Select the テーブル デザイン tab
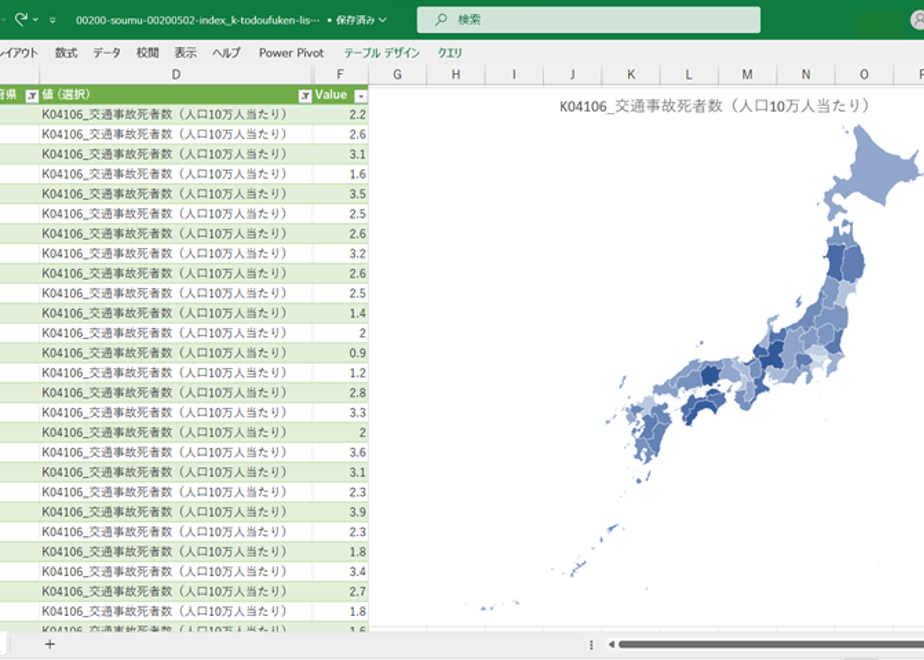 (381, 53)
